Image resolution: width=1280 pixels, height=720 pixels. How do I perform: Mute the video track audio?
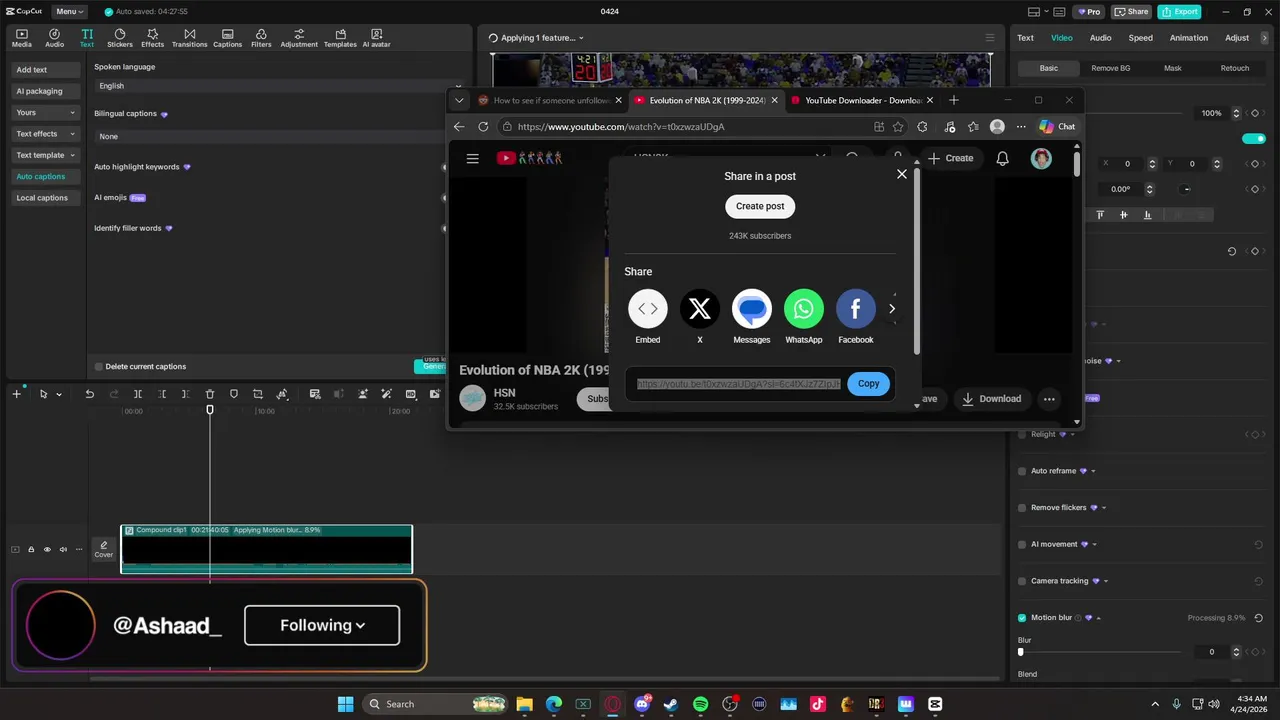(x=63, y=549)
